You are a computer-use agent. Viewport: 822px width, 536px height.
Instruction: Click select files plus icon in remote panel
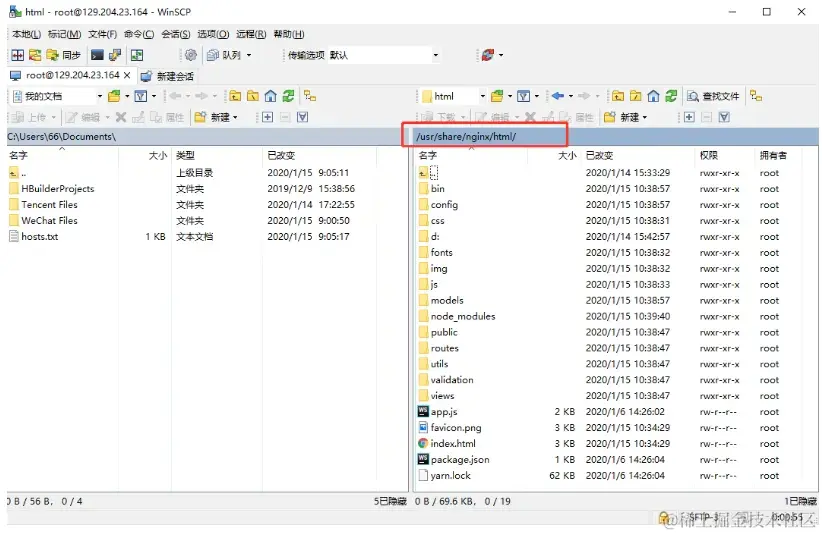coord(689,117)
